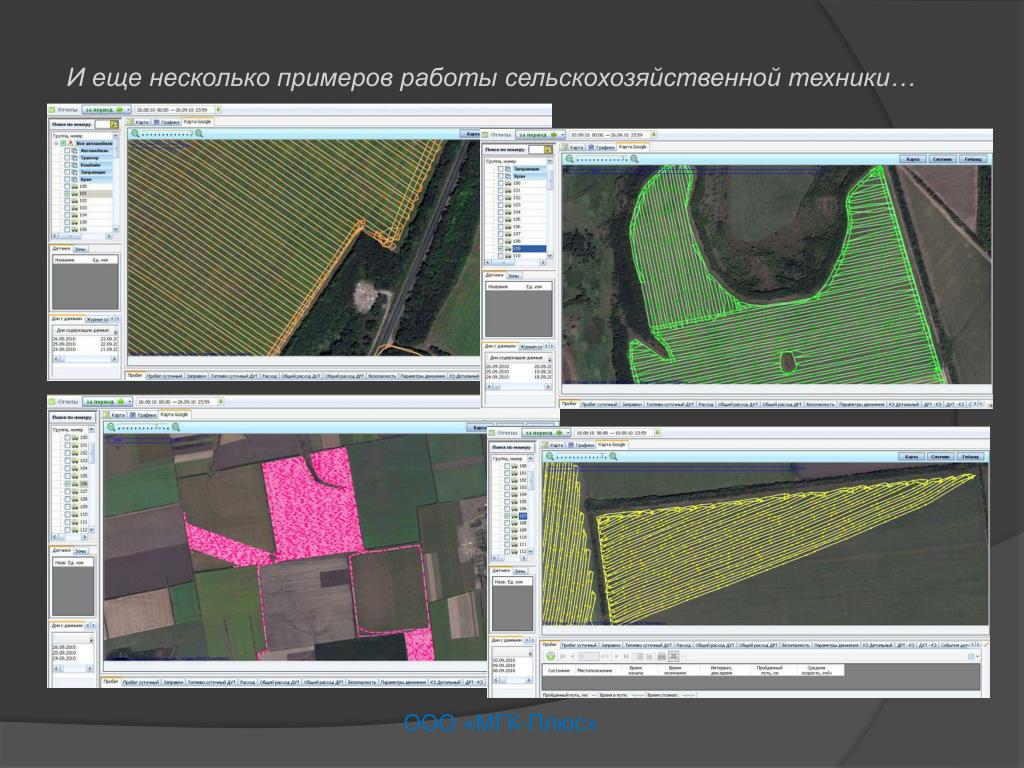Check vehicle 102 checkbox in orange-track window

(x=67, y=201)
